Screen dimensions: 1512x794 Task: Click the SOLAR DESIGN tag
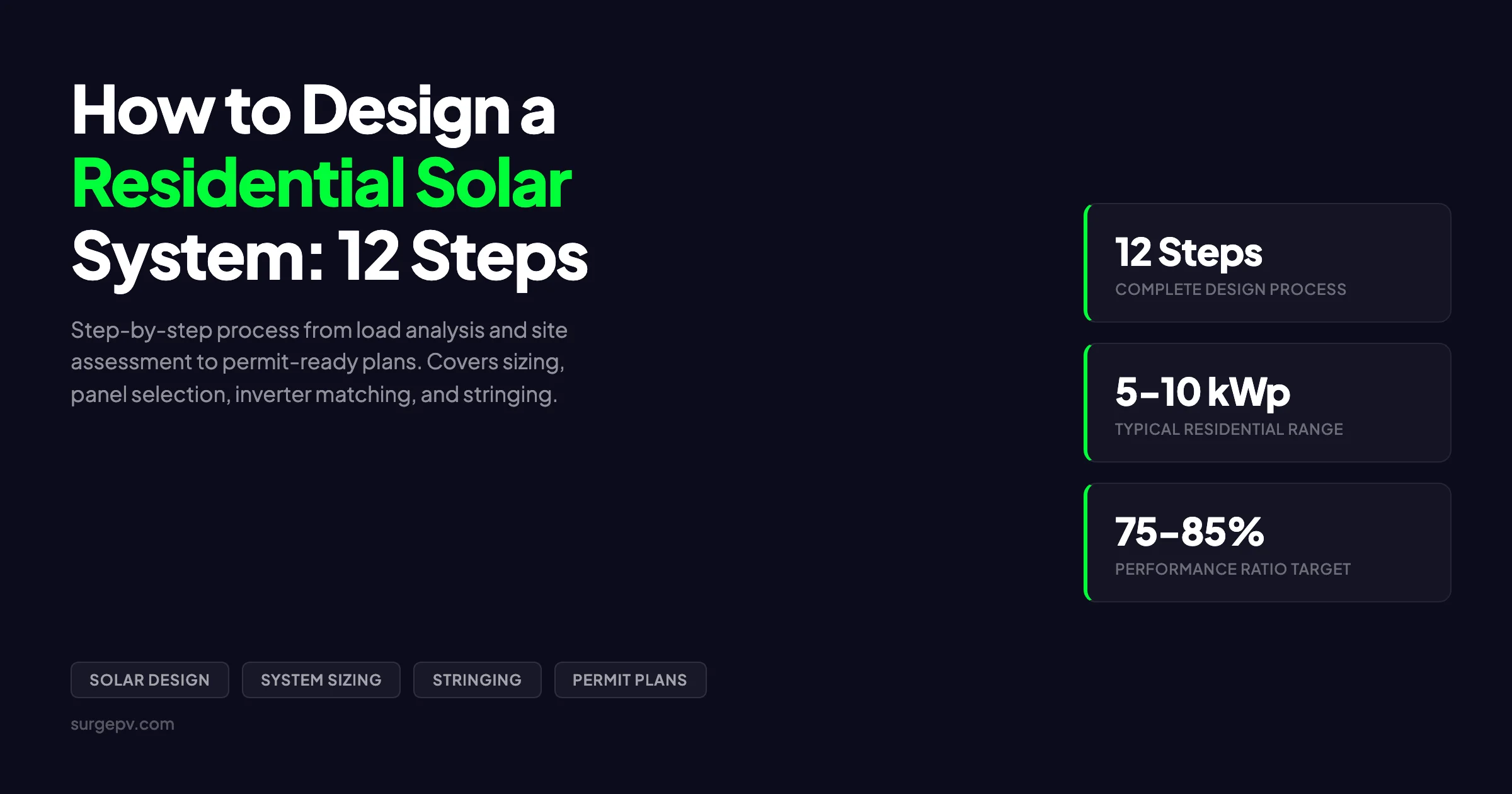click(x=149, y=680)
